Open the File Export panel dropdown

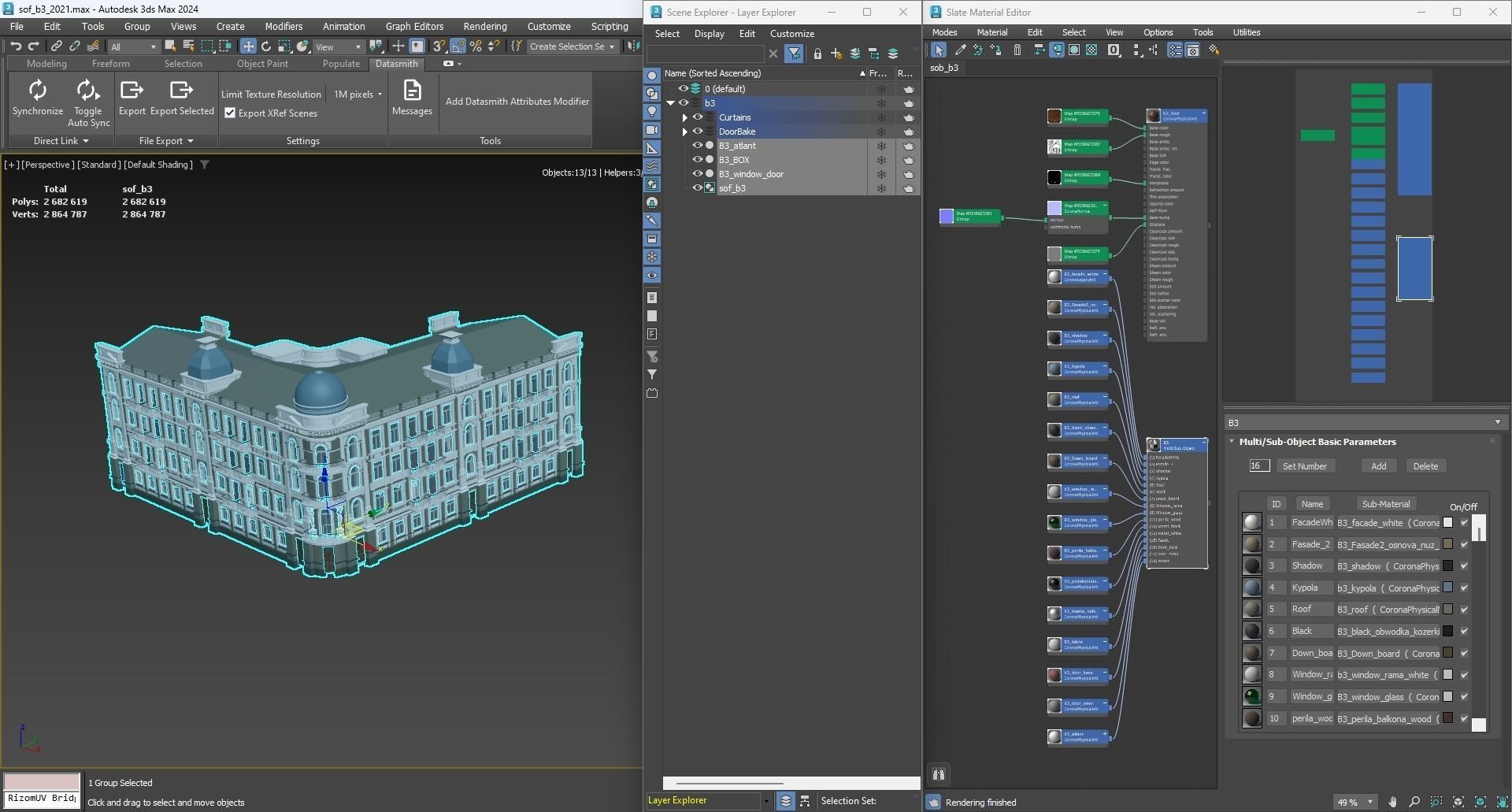(166, 141)
